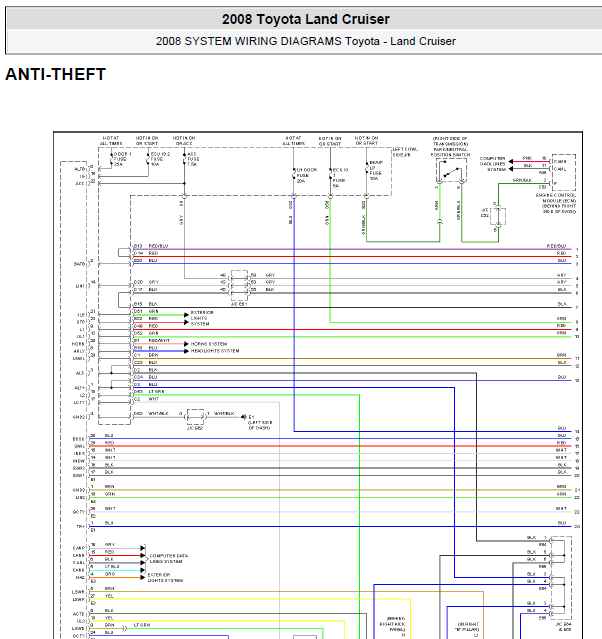
Task: Click the GRN/BLK wire label at ECM
Action: (523, 180)
